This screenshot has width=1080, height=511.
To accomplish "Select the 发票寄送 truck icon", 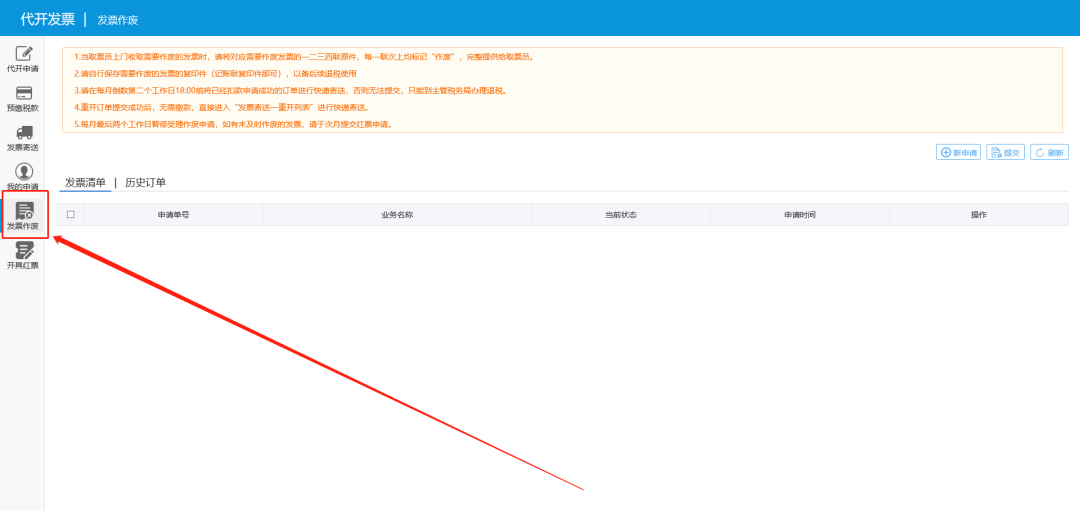I will [23, 138].
